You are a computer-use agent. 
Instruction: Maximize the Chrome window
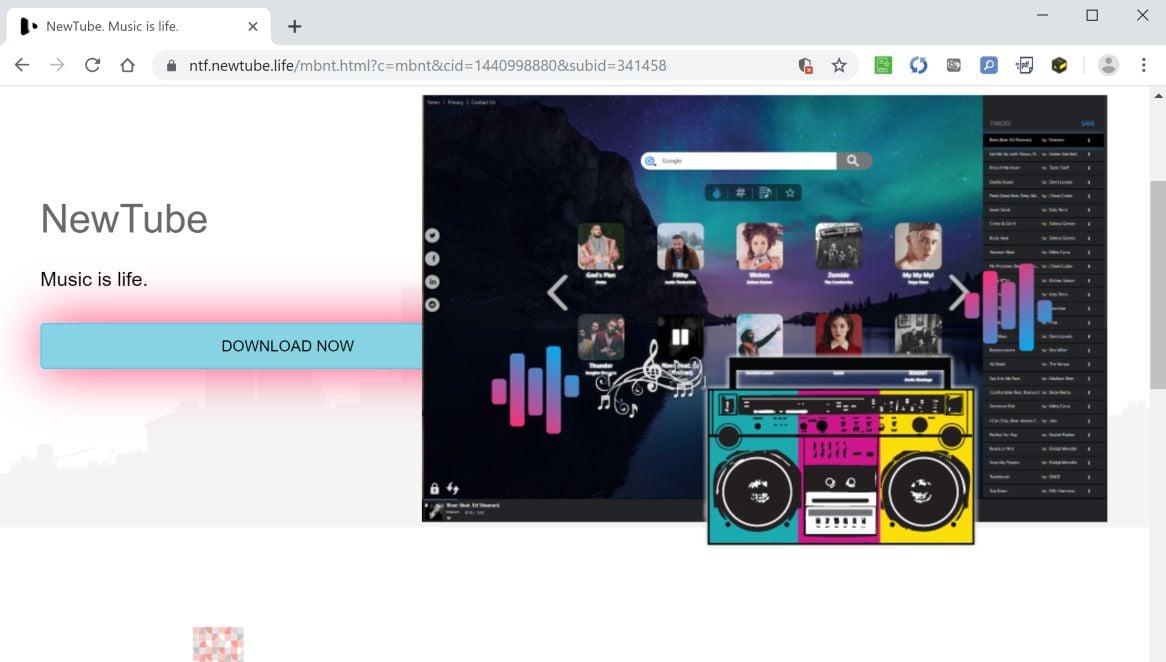[1092, 15]
